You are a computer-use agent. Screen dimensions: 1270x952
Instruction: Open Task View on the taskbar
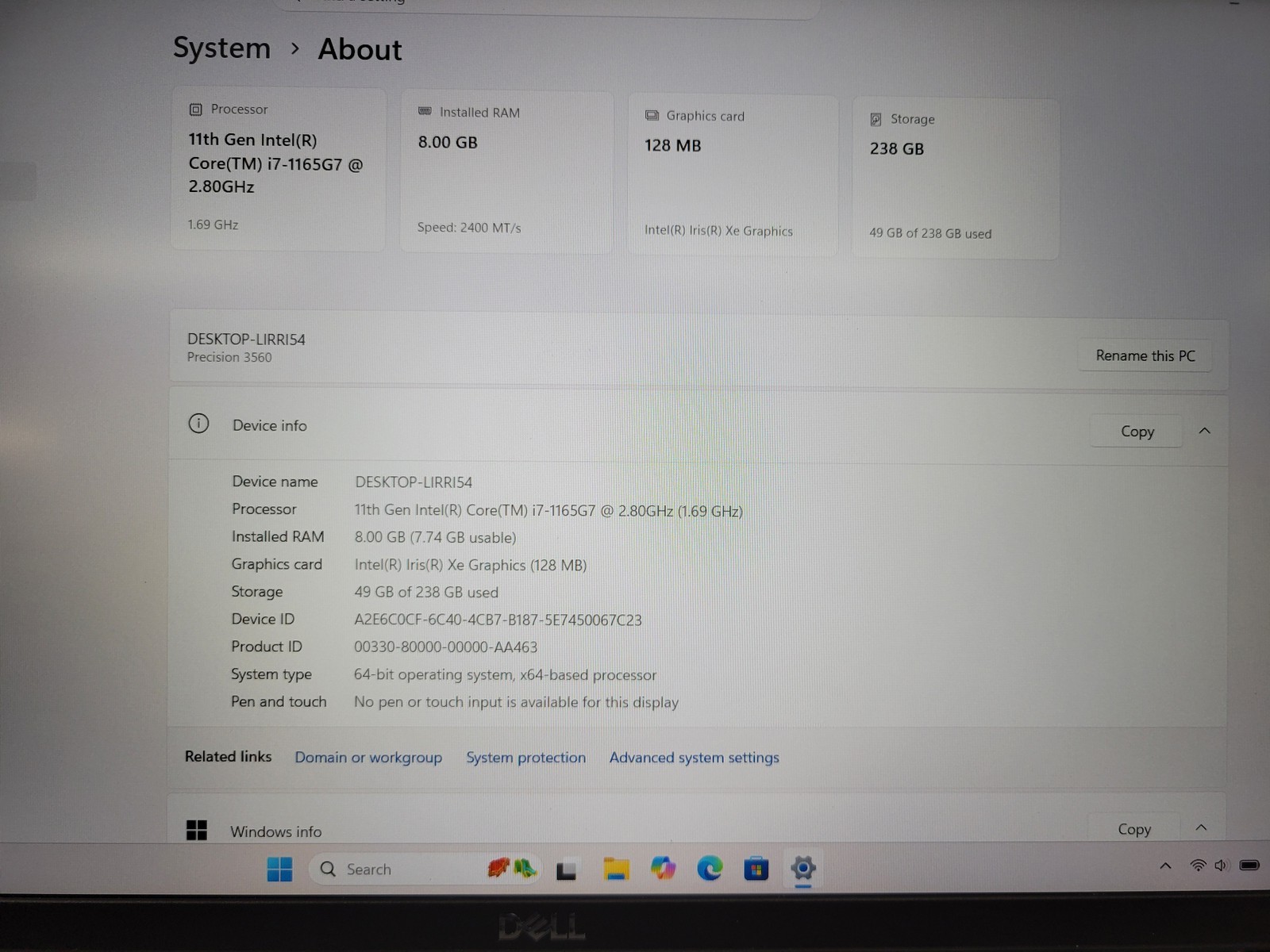(x=566, y=871)
